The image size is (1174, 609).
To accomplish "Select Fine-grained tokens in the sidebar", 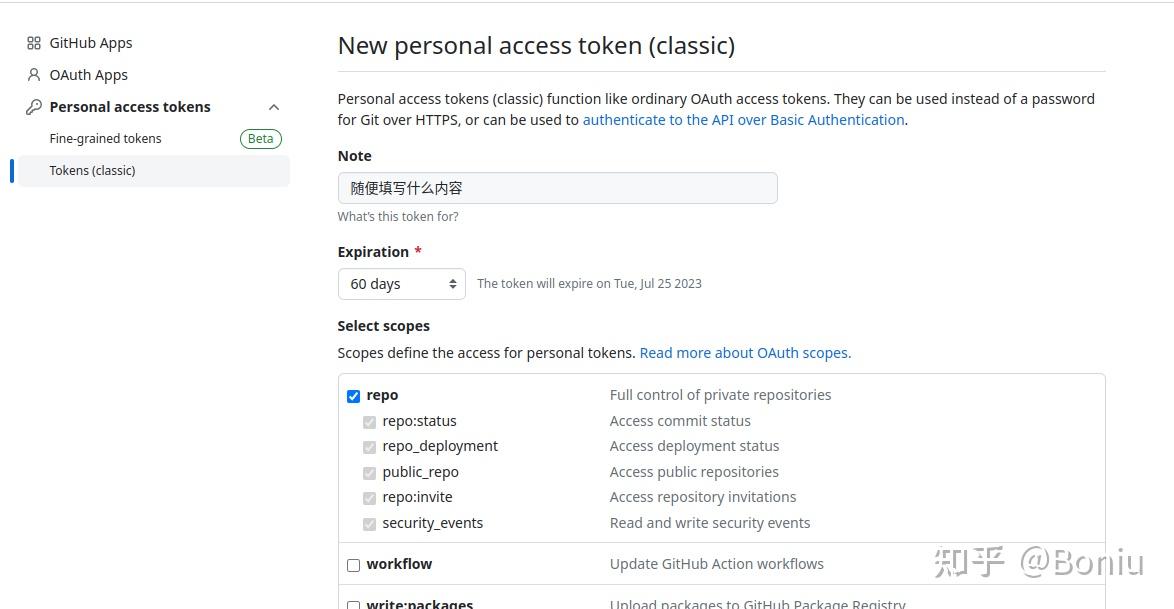I will pyautogui.click(x=107, y=138).
